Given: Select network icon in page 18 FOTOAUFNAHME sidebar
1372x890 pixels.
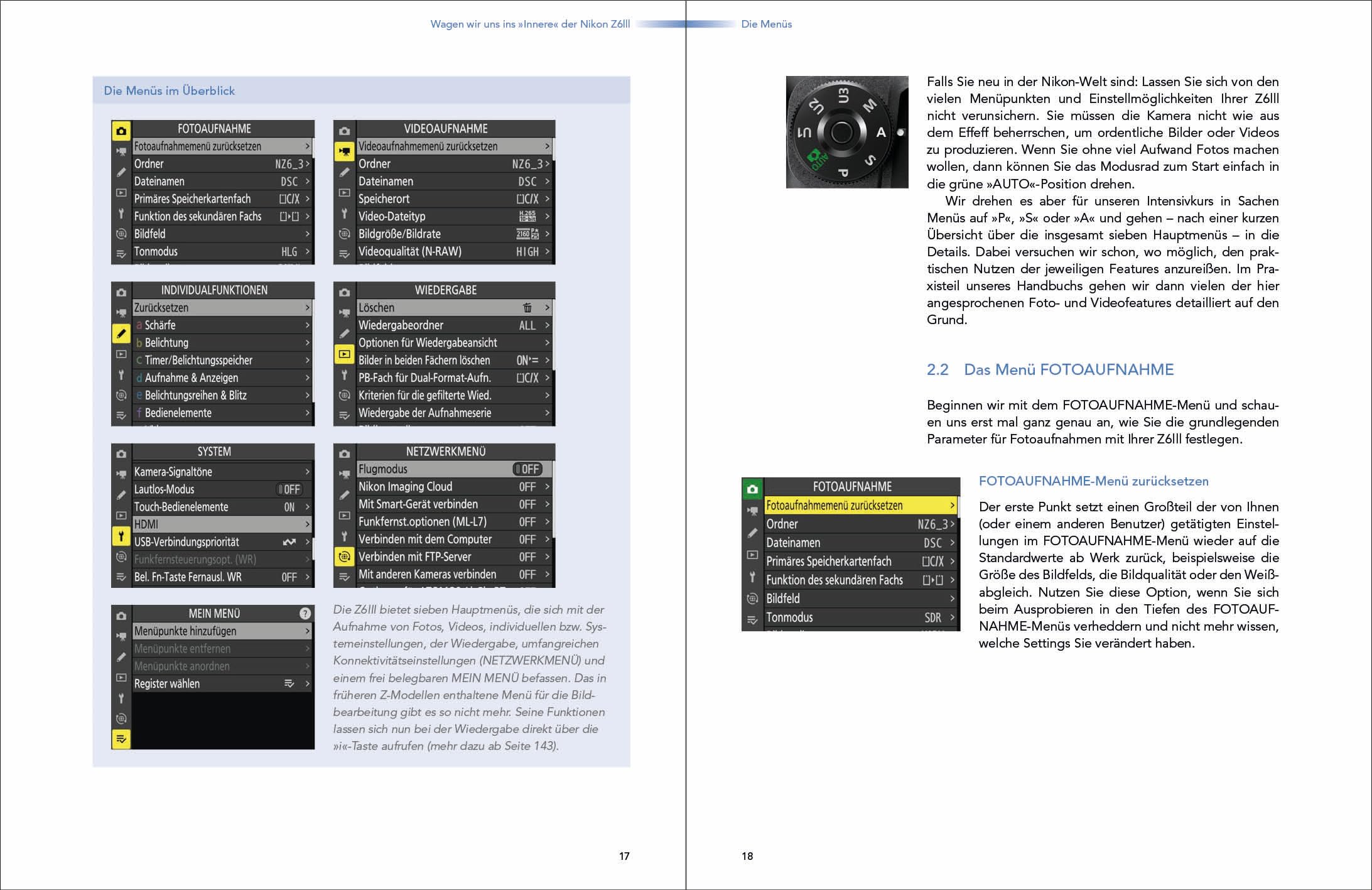Looking at the screenshot, I should pos(752,599).
